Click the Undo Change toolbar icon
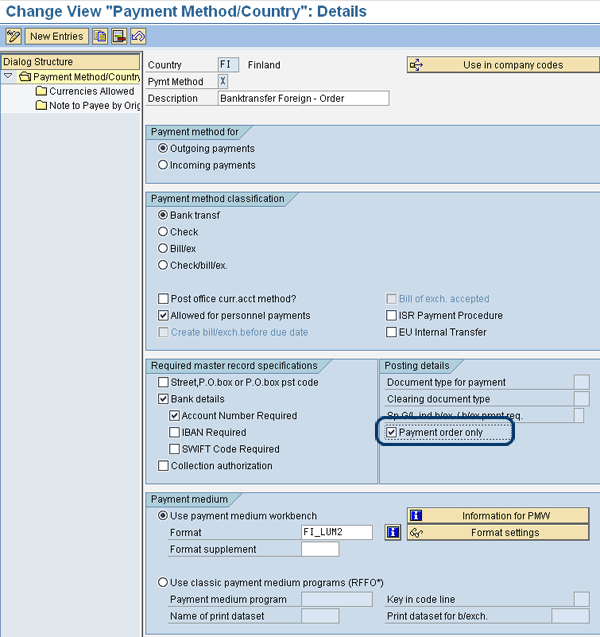 (x=136, y=36)
